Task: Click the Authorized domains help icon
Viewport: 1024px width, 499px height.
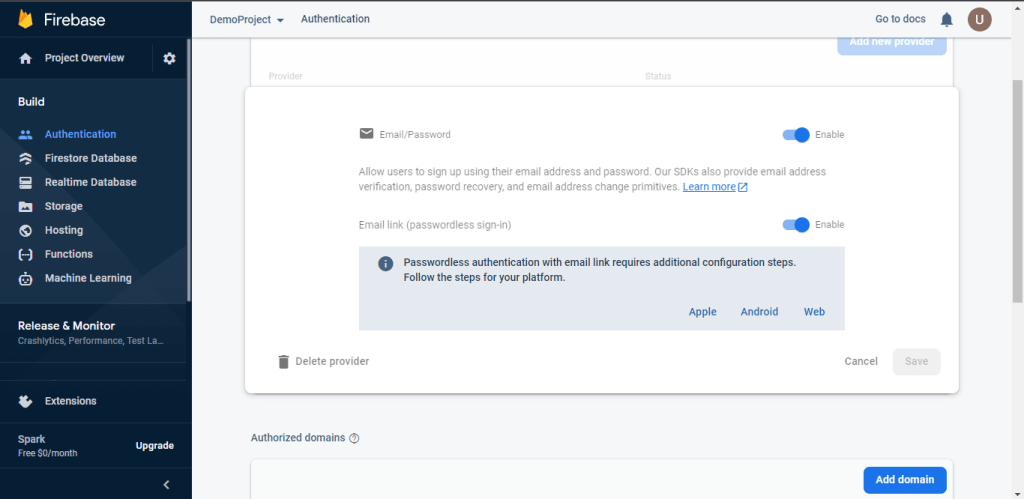Action: (354, 438)
